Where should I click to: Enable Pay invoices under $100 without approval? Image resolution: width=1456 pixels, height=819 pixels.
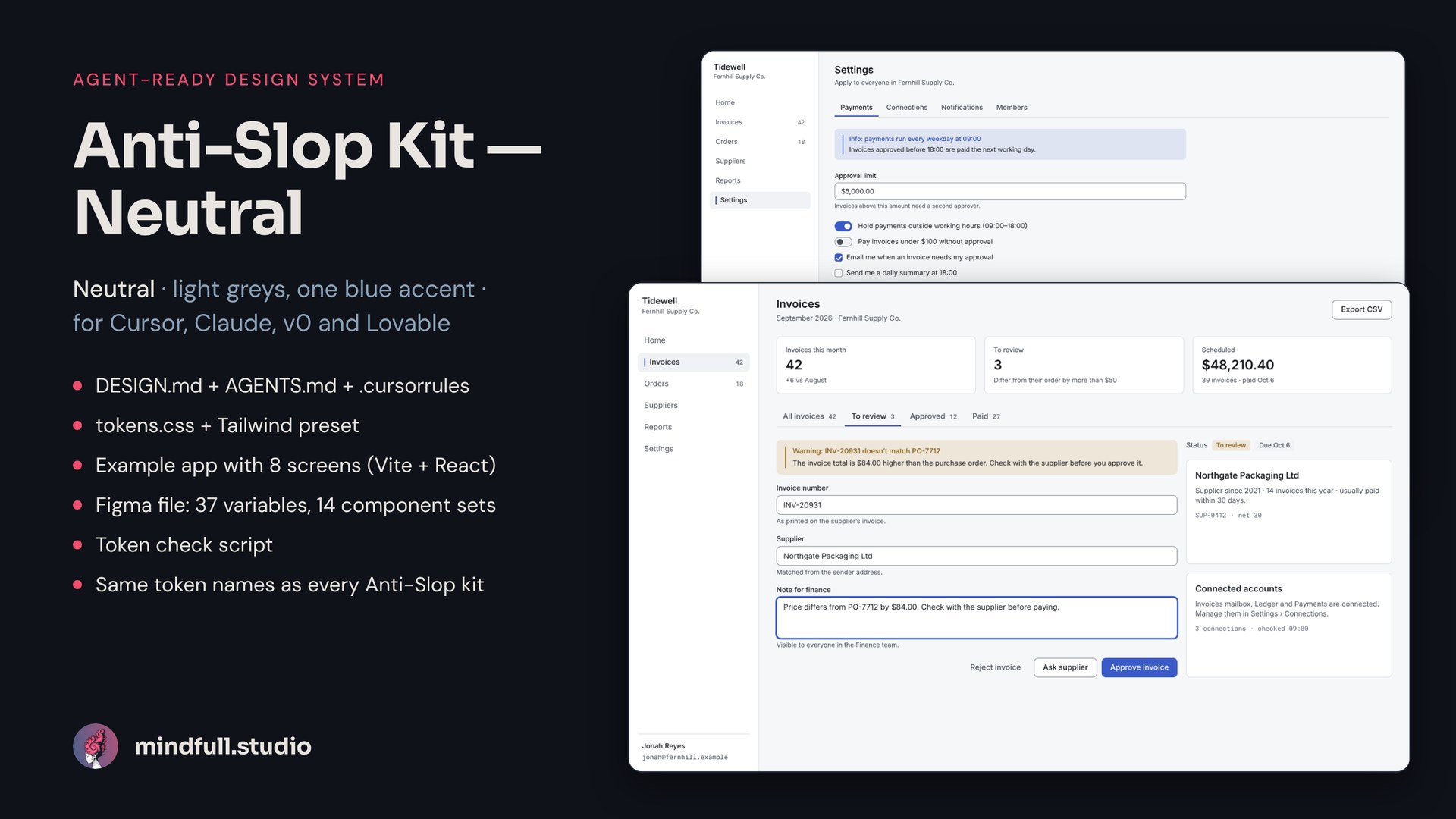[x=843, y=242]
